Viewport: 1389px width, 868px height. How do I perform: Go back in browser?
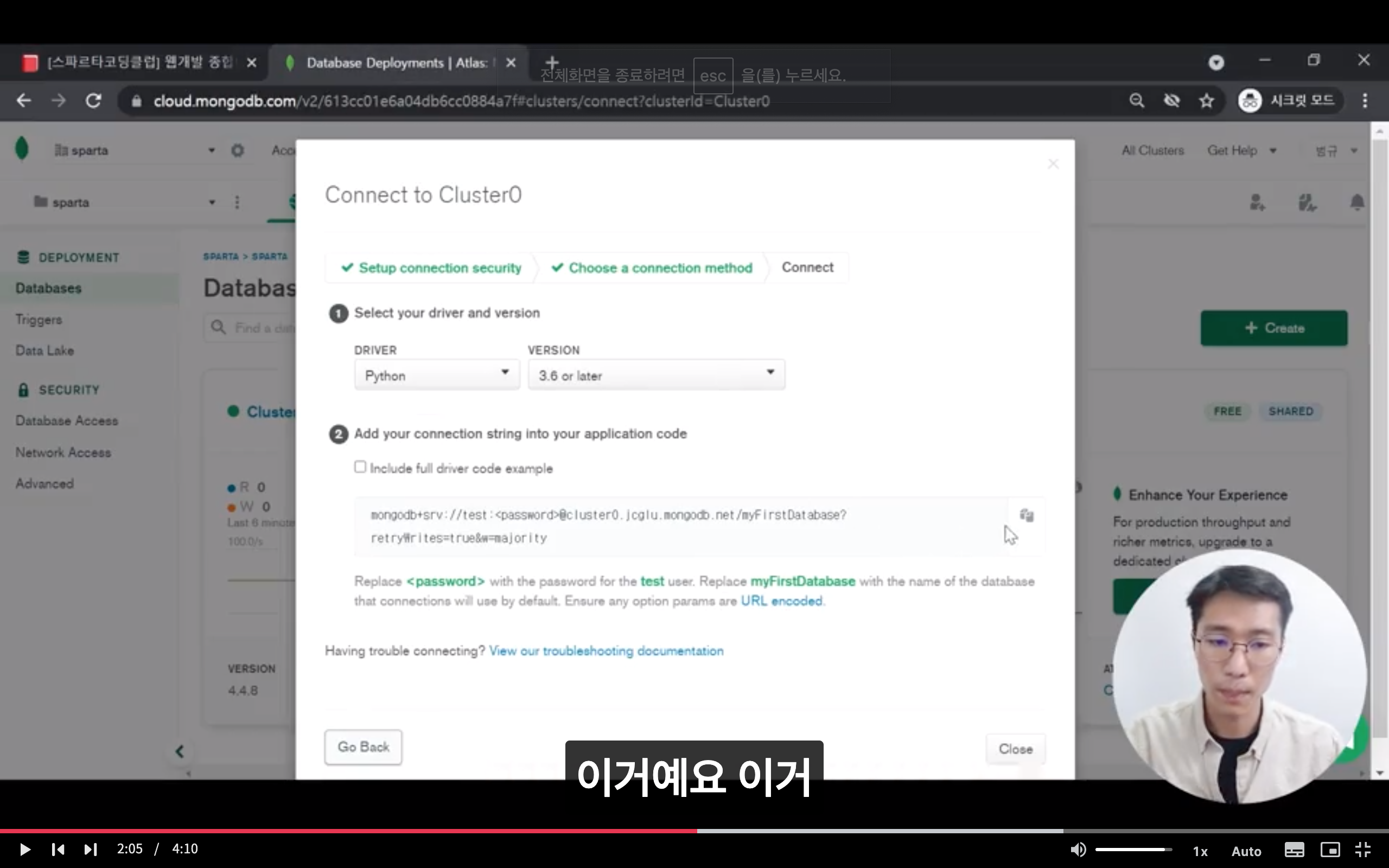[x=23, y=101]
